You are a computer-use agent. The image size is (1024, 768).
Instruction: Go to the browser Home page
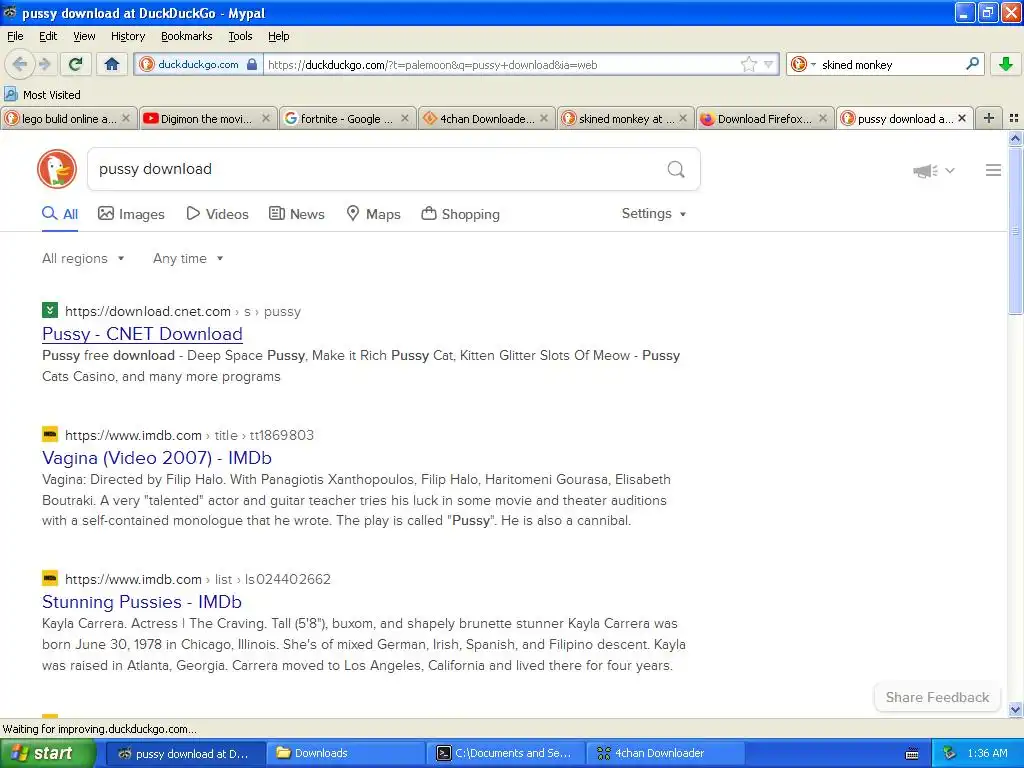(112, 64)
